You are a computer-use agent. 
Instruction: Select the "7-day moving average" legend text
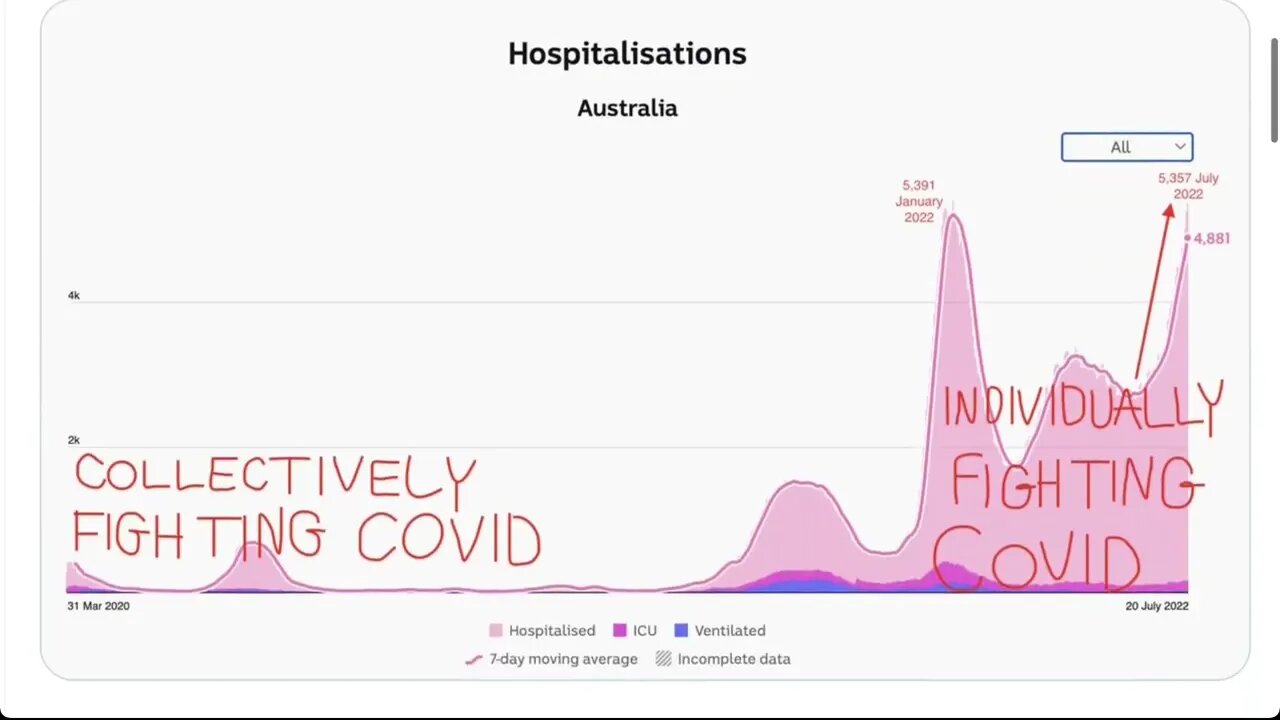pos(563,659)
